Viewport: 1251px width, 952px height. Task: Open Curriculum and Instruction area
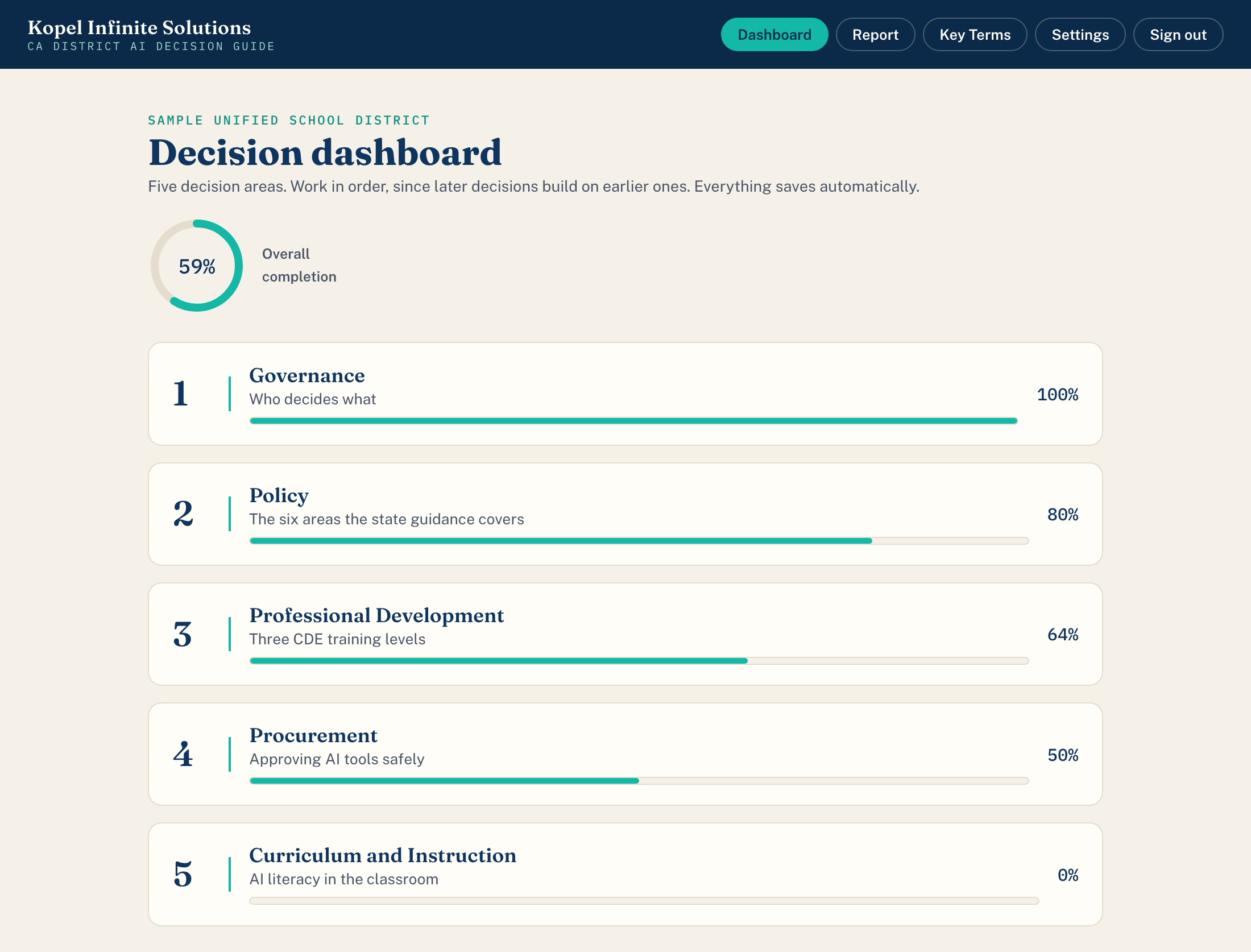625,874
